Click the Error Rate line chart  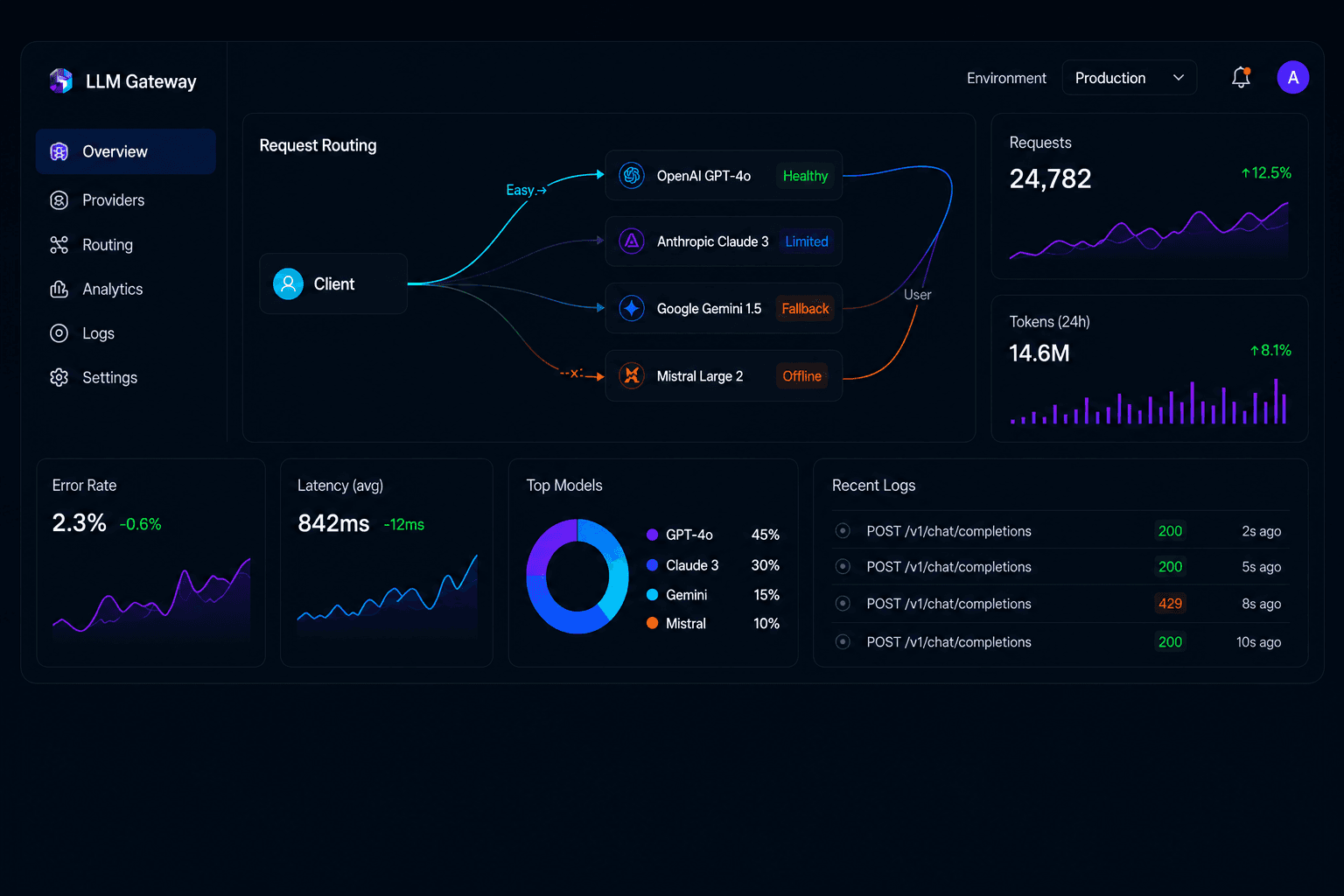(x=151, y=595)
